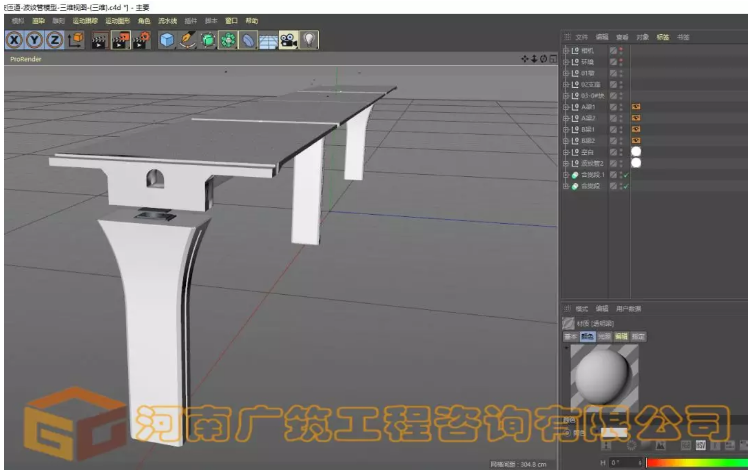Add a light bulb object
752x473 pixels.
(309, 40)
